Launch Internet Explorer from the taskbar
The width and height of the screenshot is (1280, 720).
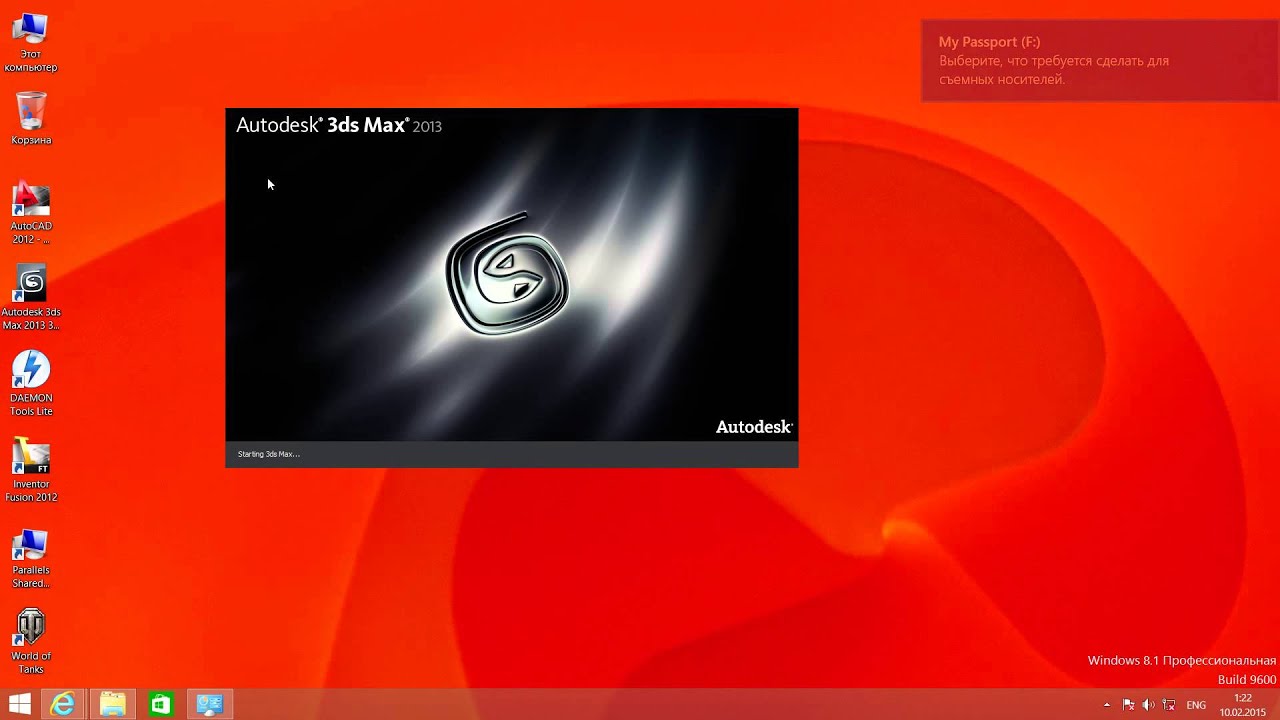[x=63, y=704]
